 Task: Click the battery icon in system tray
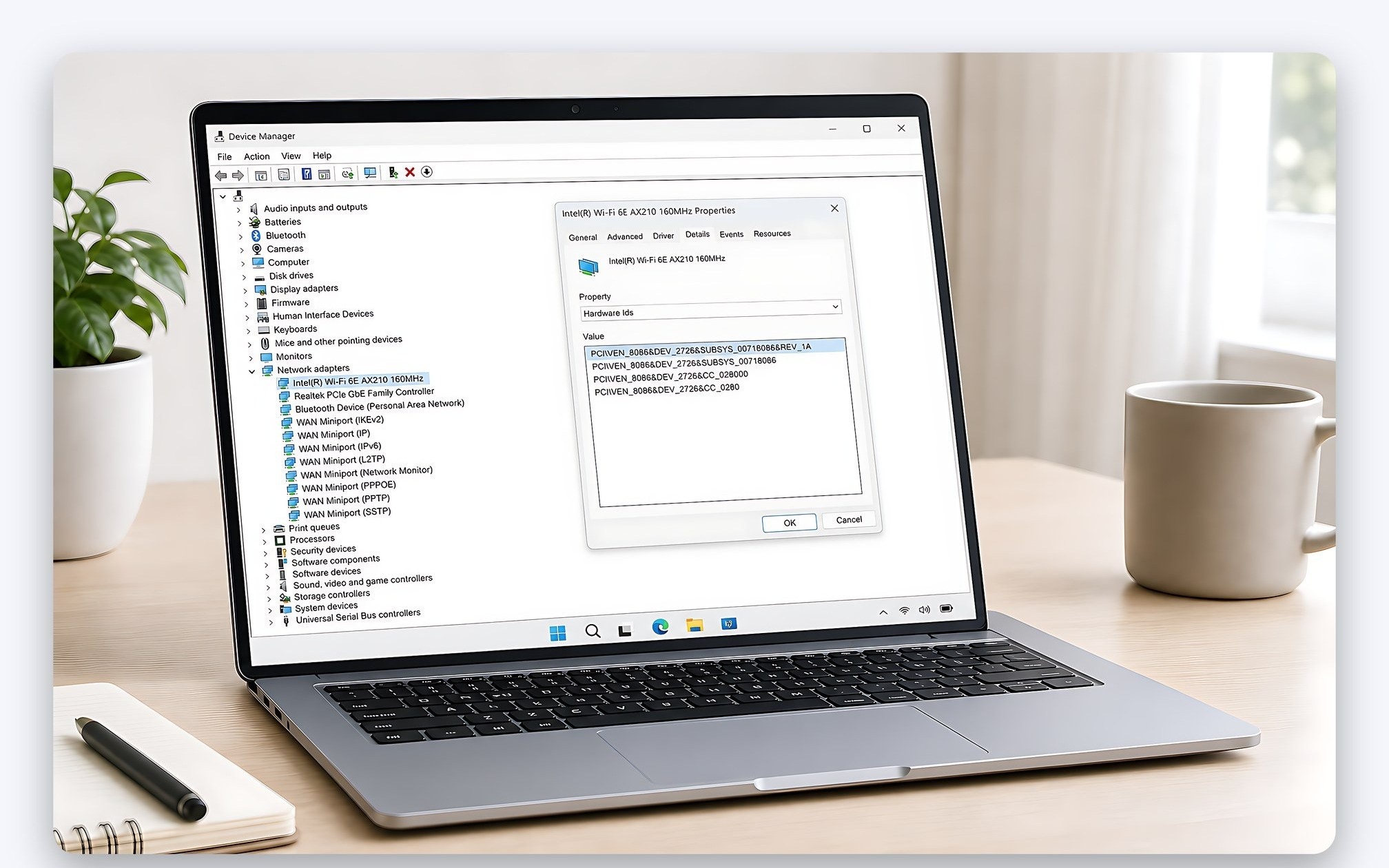coord(947,608)
